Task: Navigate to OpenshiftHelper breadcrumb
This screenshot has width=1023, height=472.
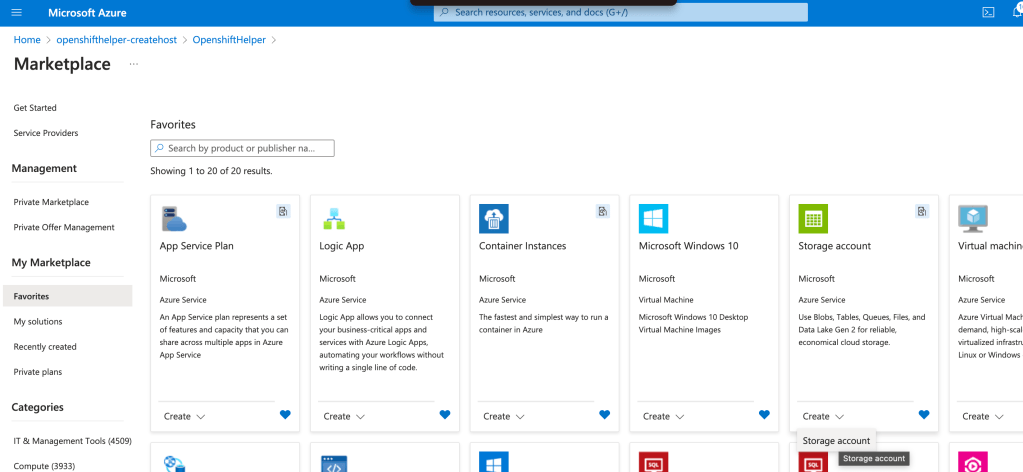Action: [229, 40]
